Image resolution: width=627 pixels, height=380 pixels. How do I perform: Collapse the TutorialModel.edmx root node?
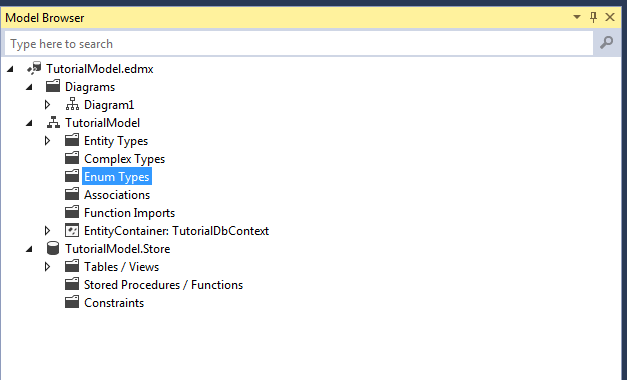[x=10, y=69]
